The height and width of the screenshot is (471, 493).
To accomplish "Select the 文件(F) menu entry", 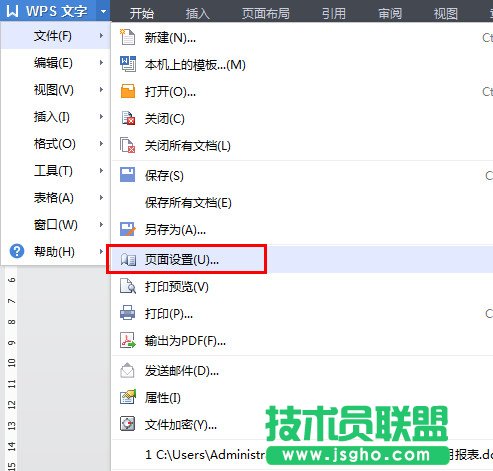I will tap(55, 35).
